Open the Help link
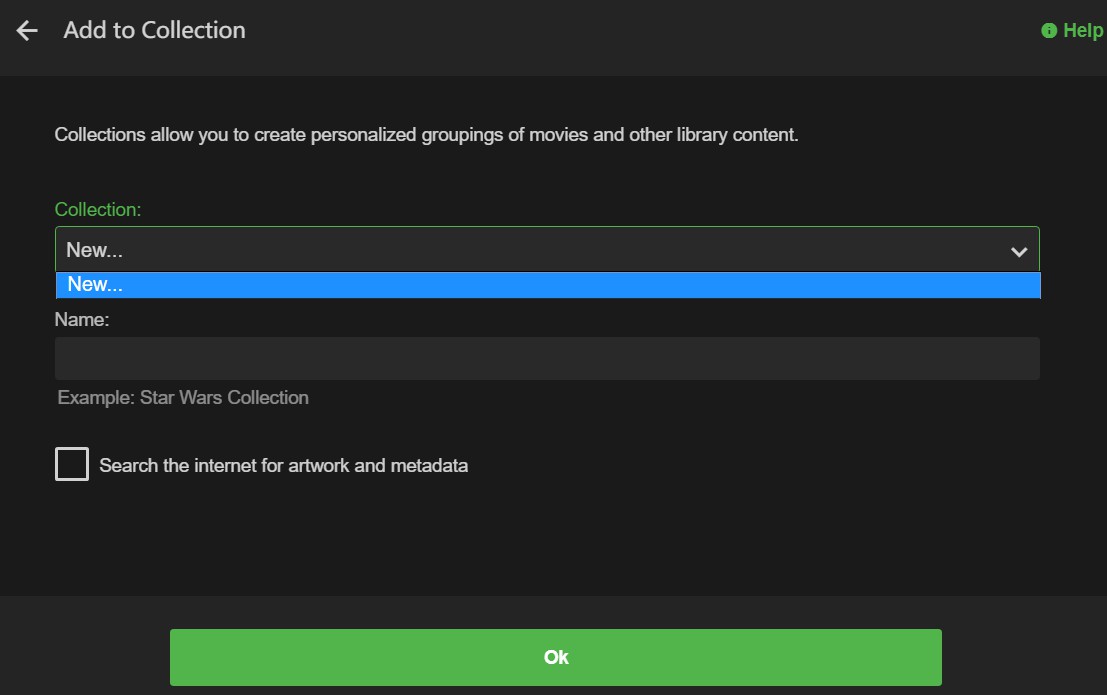This screenshot has height=695, width=1107. [1082, 31]
